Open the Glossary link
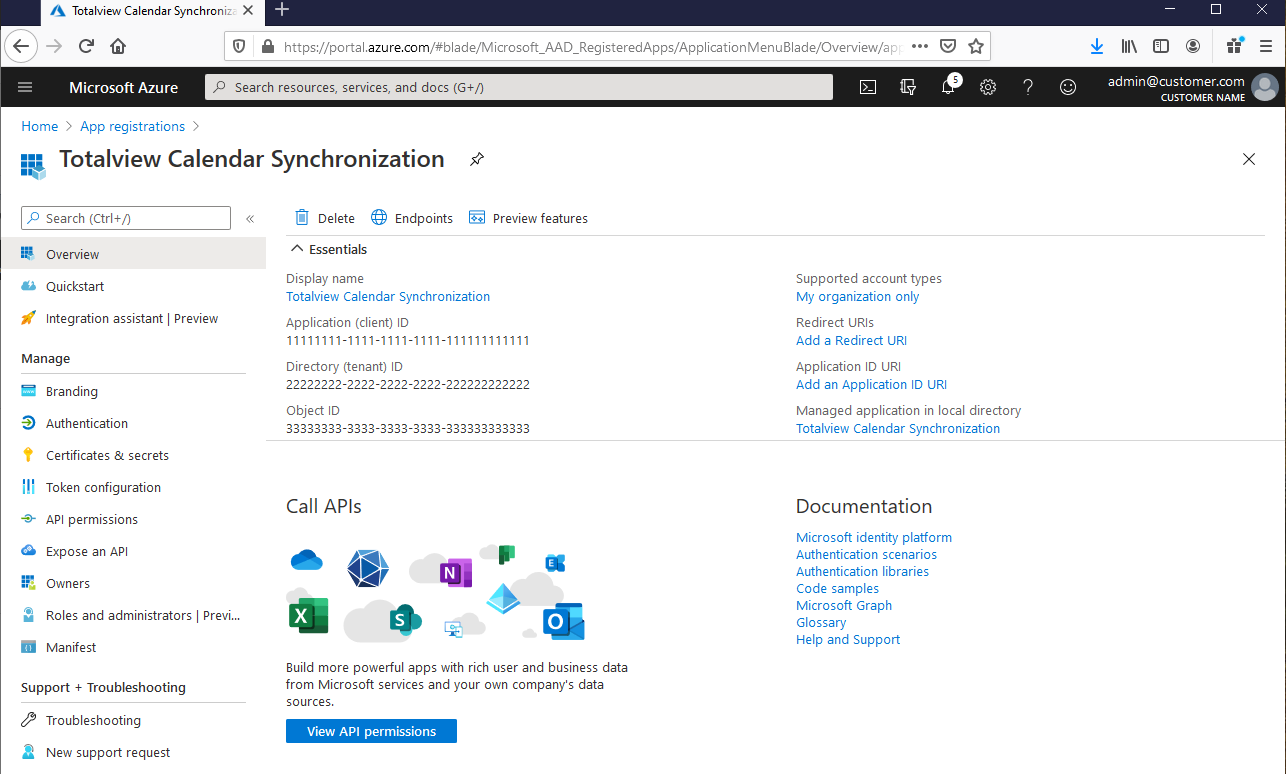The width and height of the screenshot is (1286, 774). click(x=821, y=622)
